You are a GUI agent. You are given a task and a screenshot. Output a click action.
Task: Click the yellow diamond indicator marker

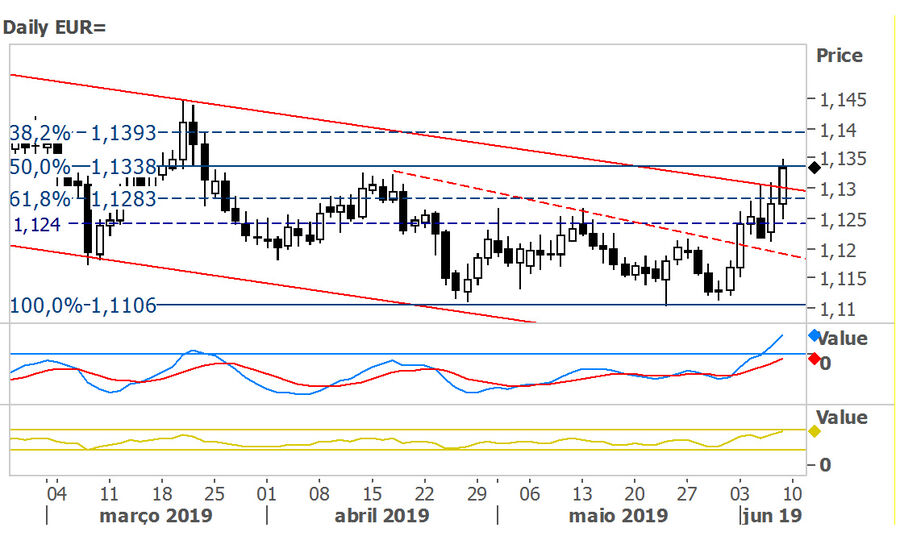[x=814, y=431]
